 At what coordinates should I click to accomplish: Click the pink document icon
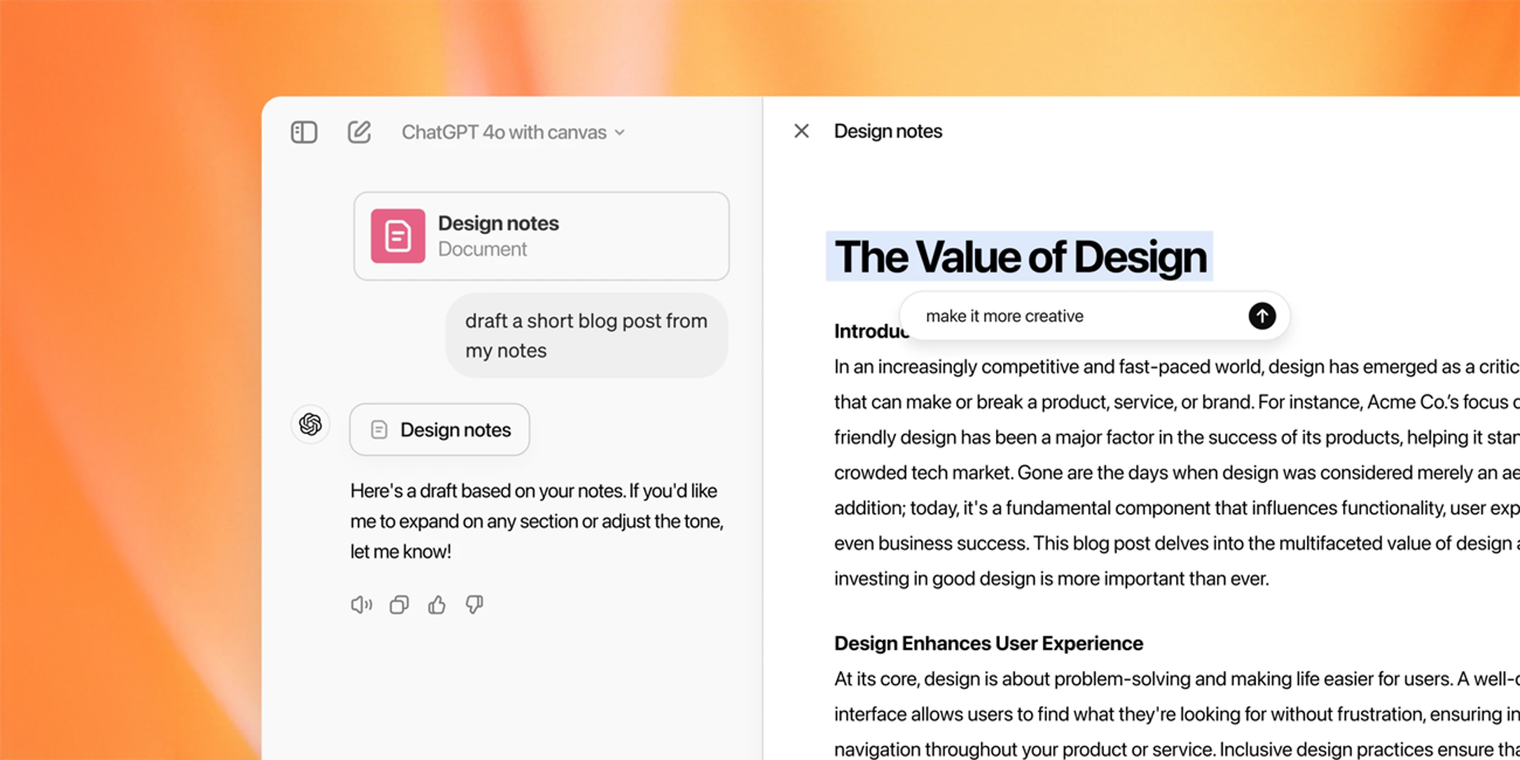398,236
